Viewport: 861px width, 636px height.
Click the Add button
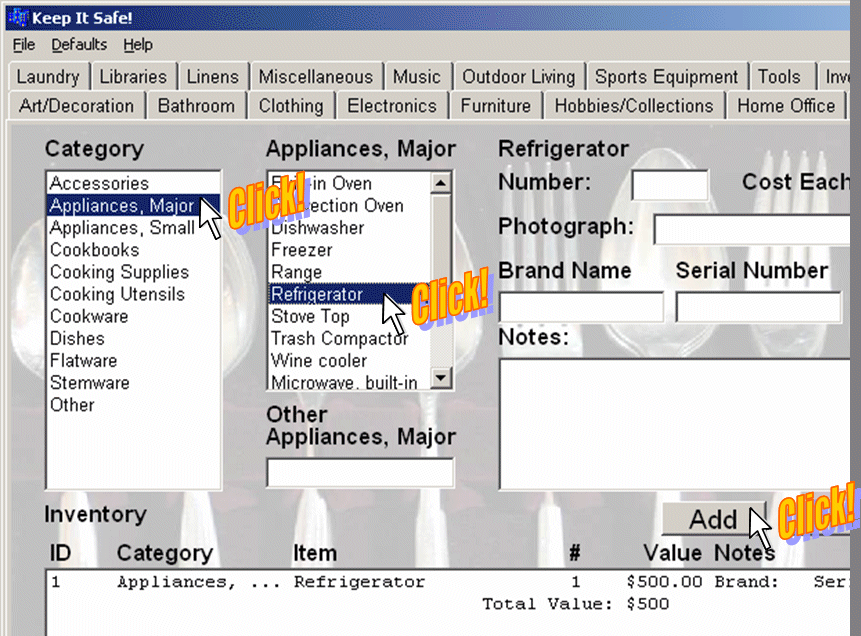(713, 518)
